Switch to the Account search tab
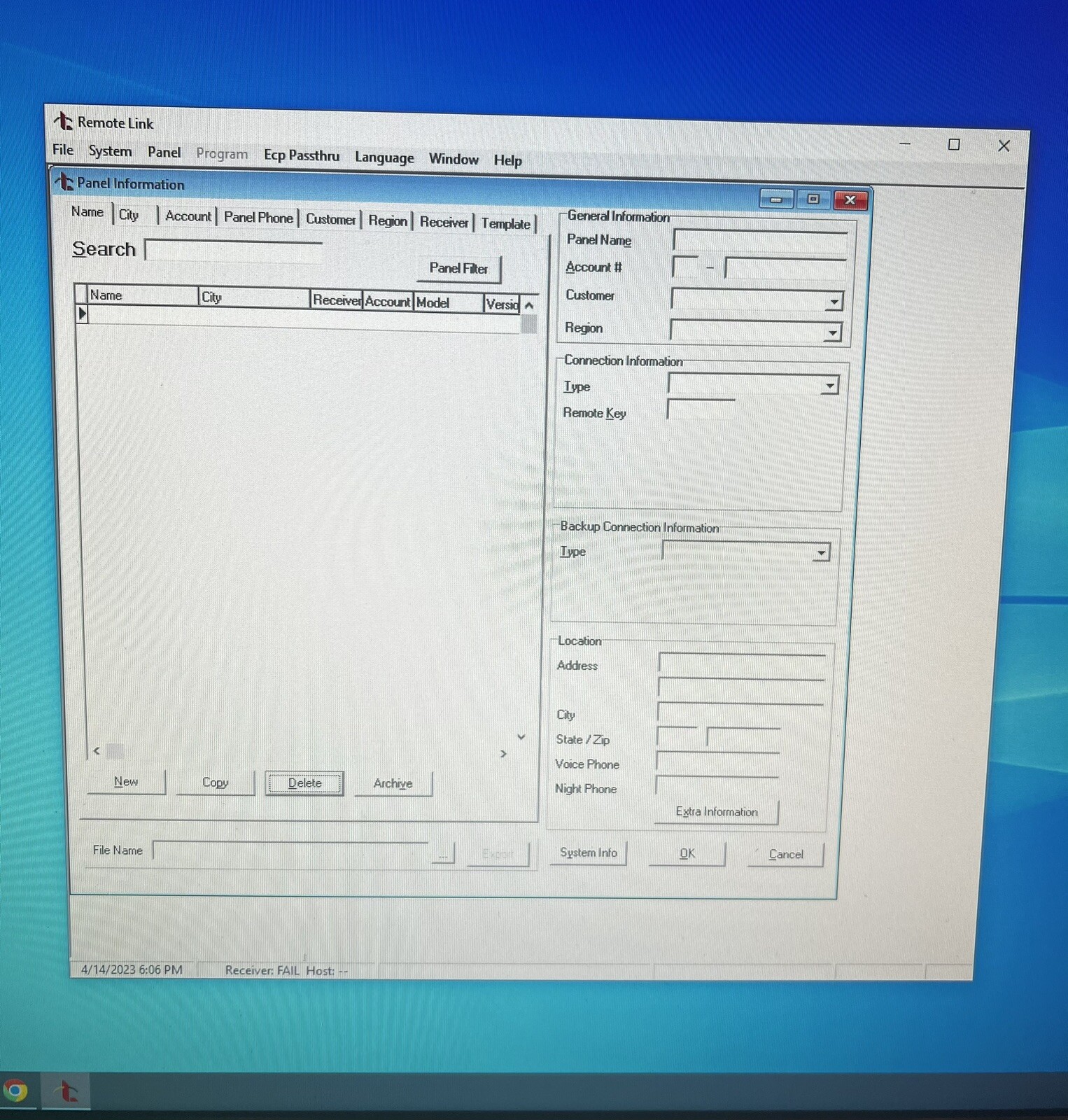The width and height of the screenshot is (1068, 1120). (x=188, y=216)
